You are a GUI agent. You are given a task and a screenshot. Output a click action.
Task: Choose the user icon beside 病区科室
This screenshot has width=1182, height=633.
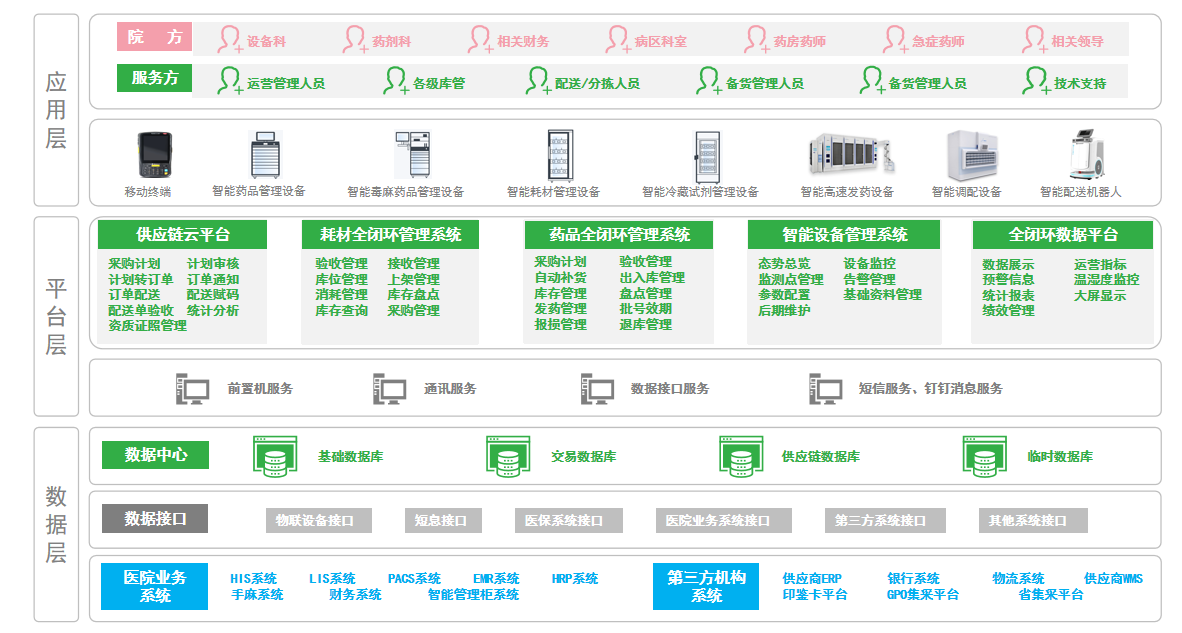point(617,39)
